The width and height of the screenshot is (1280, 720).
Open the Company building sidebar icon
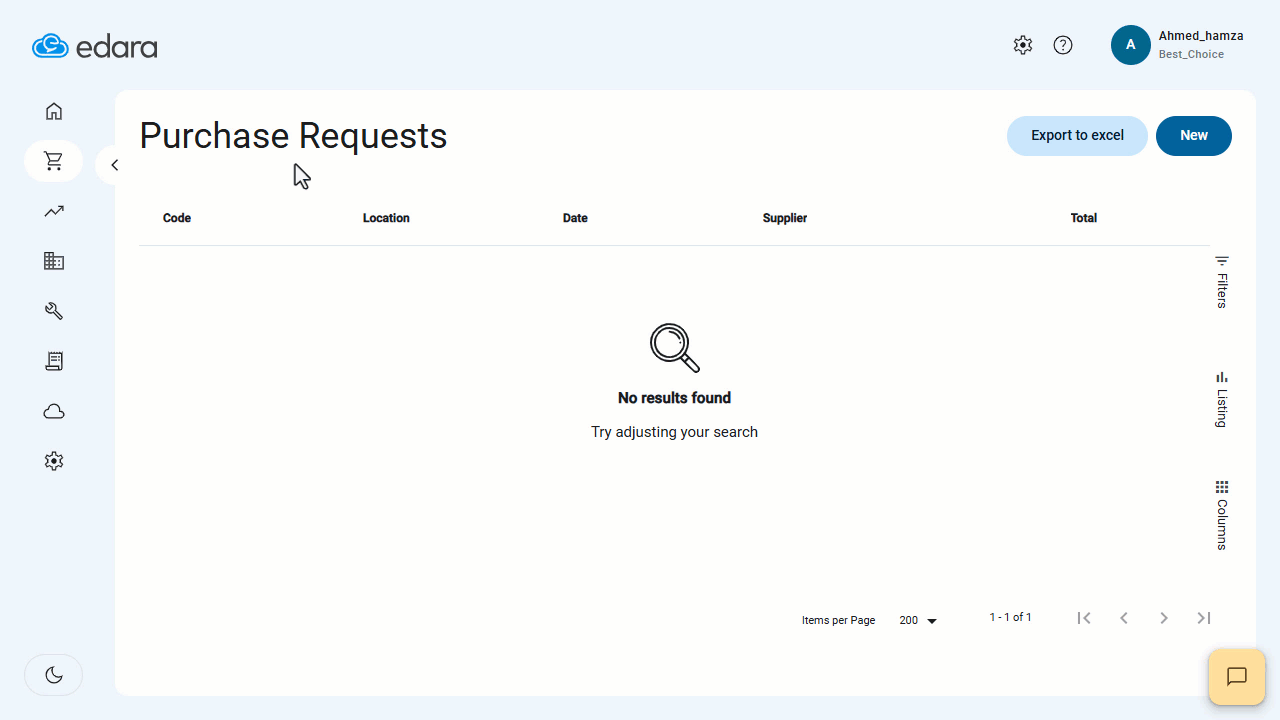tap(54, 261)
